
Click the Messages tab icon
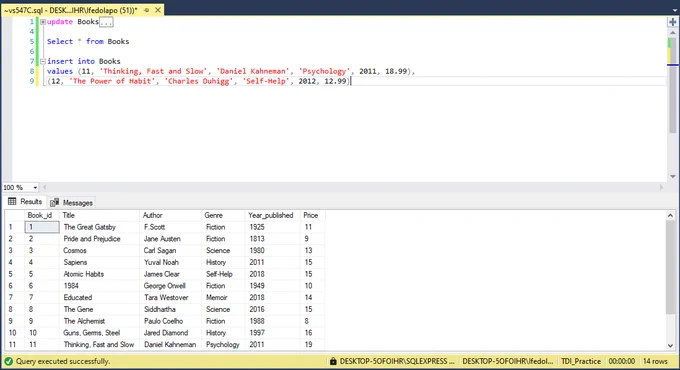tap(54, 203)
